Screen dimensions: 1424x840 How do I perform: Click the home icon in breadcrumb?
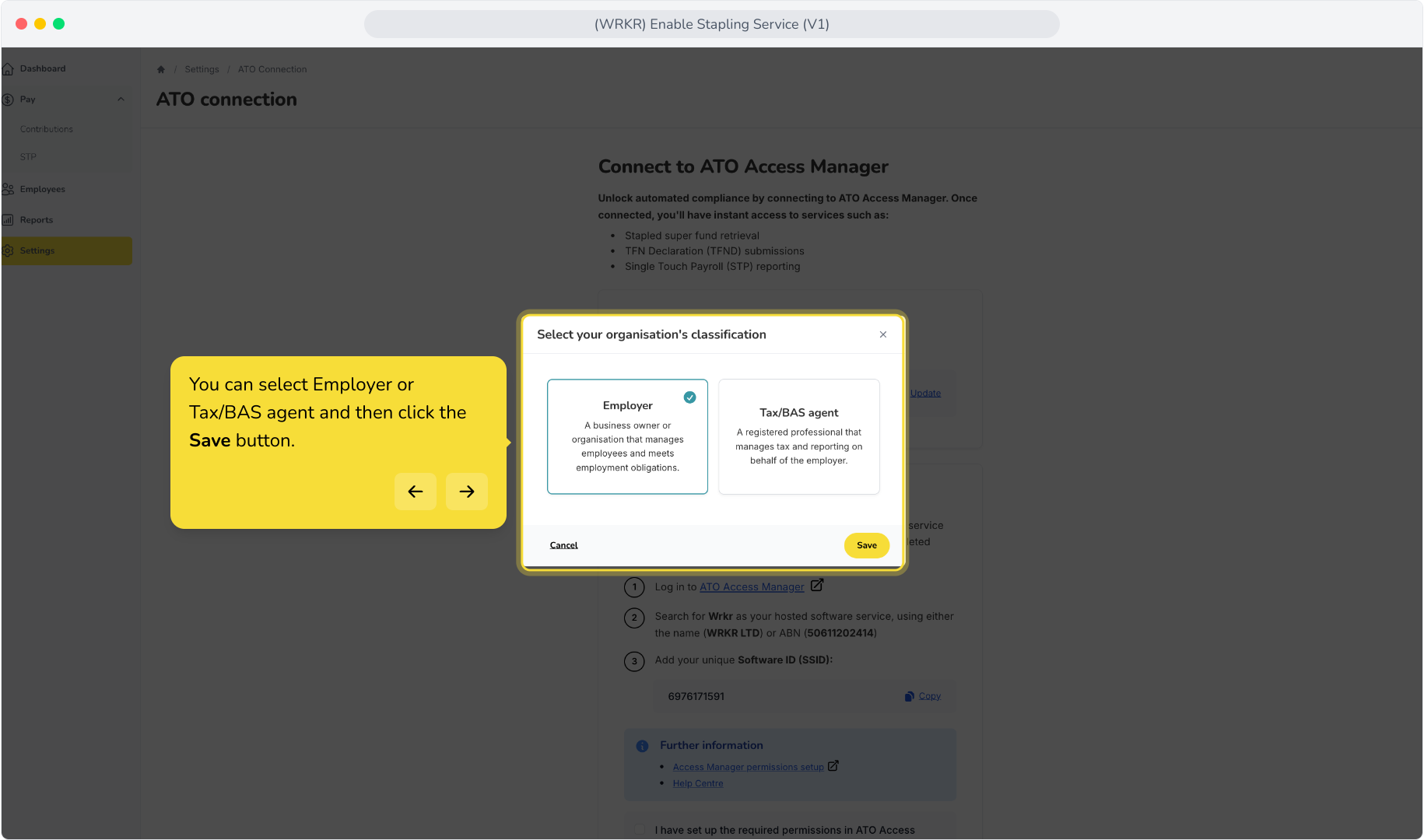pyautogui.click(x=161, y=69)
